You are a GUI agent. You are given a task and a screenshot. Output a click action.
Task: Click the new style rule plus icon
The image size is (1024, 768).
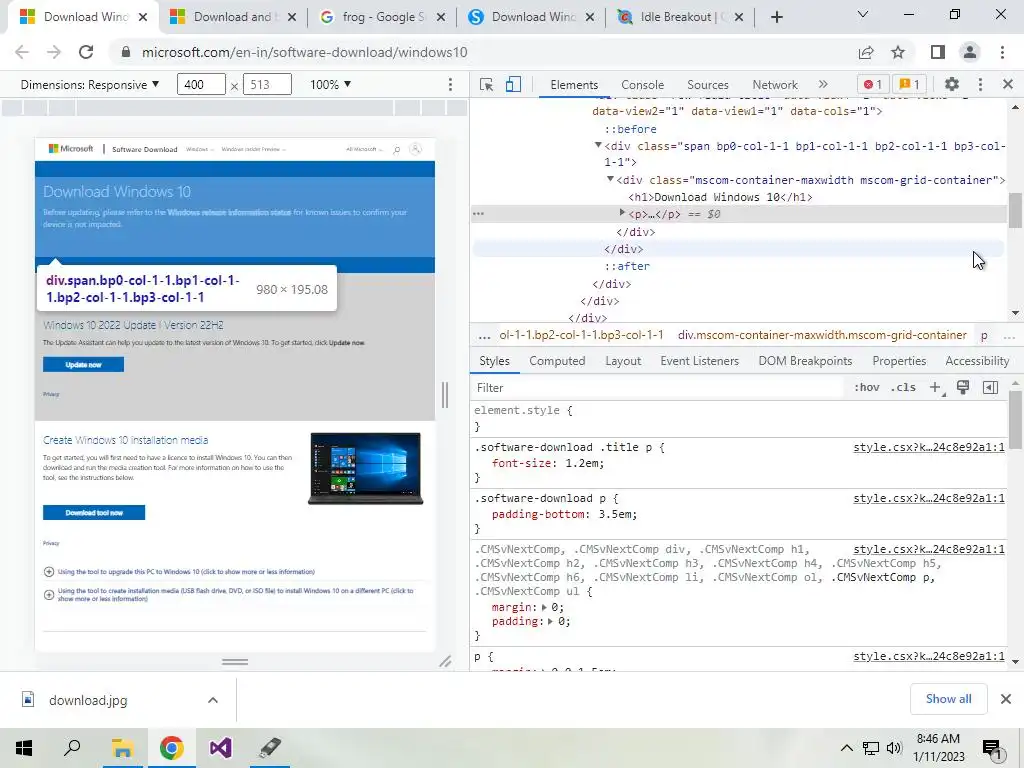pos(935,387)
